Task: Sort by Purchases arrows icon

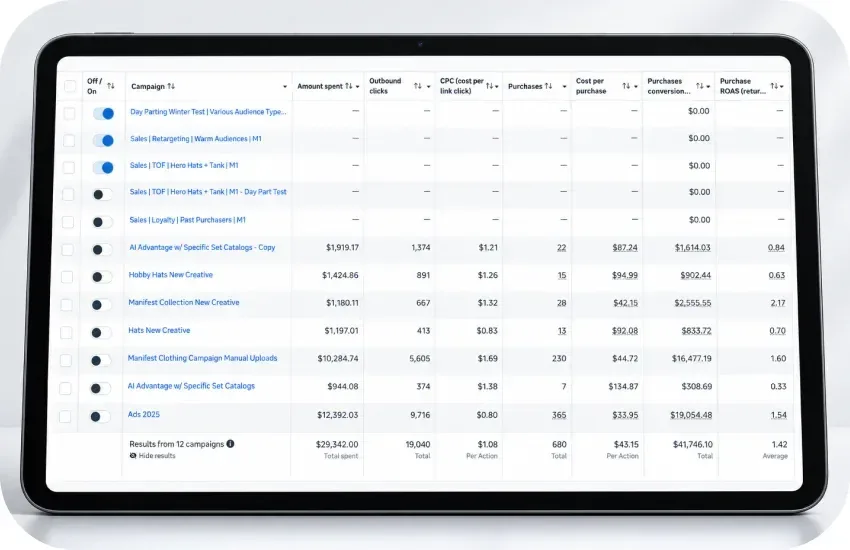Action: [x=549, y=86]
